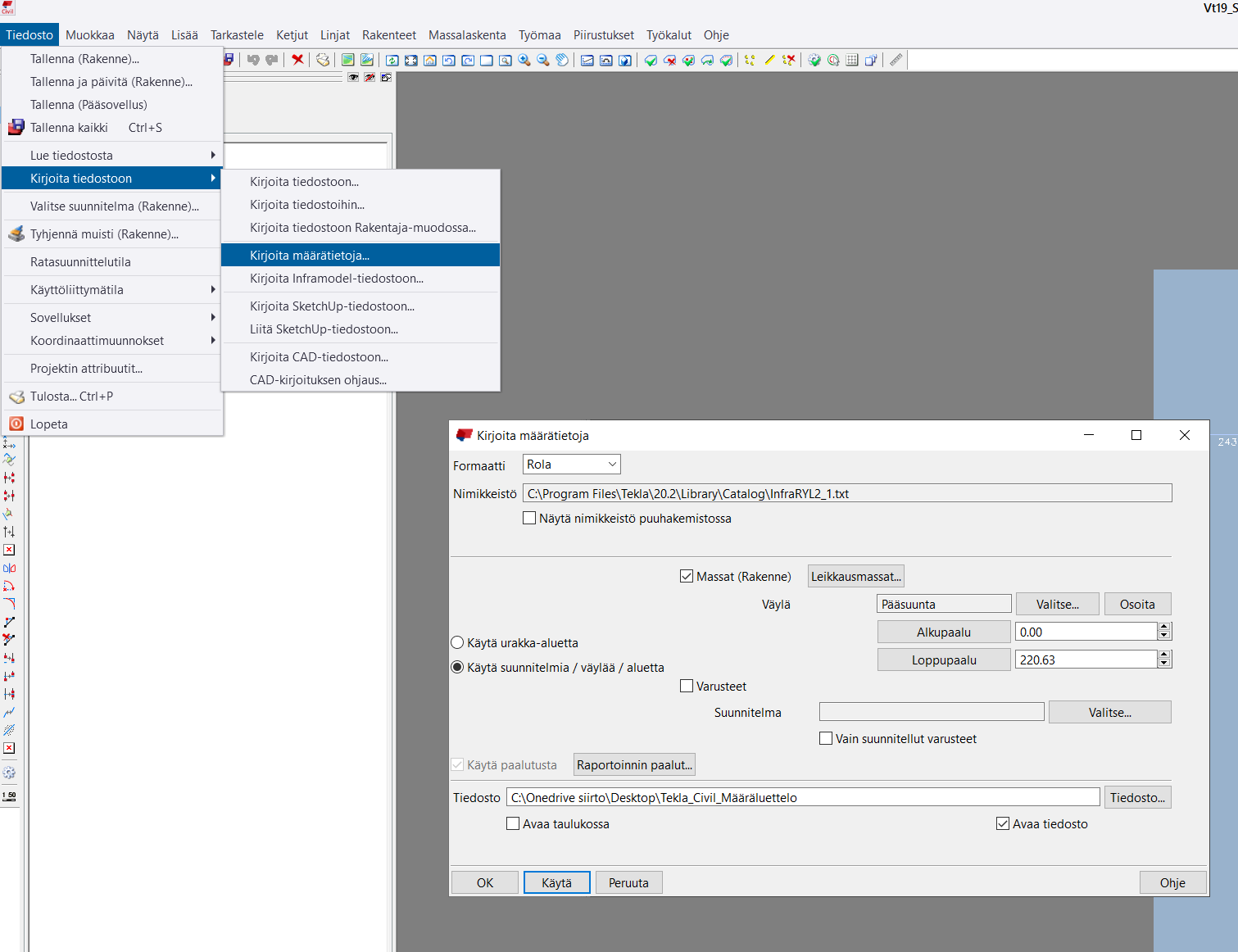The height and width of the screenshot is (952, 1238).
Task: Click the redo arrow toolbar icon
Action: click(x=272, y=60)
